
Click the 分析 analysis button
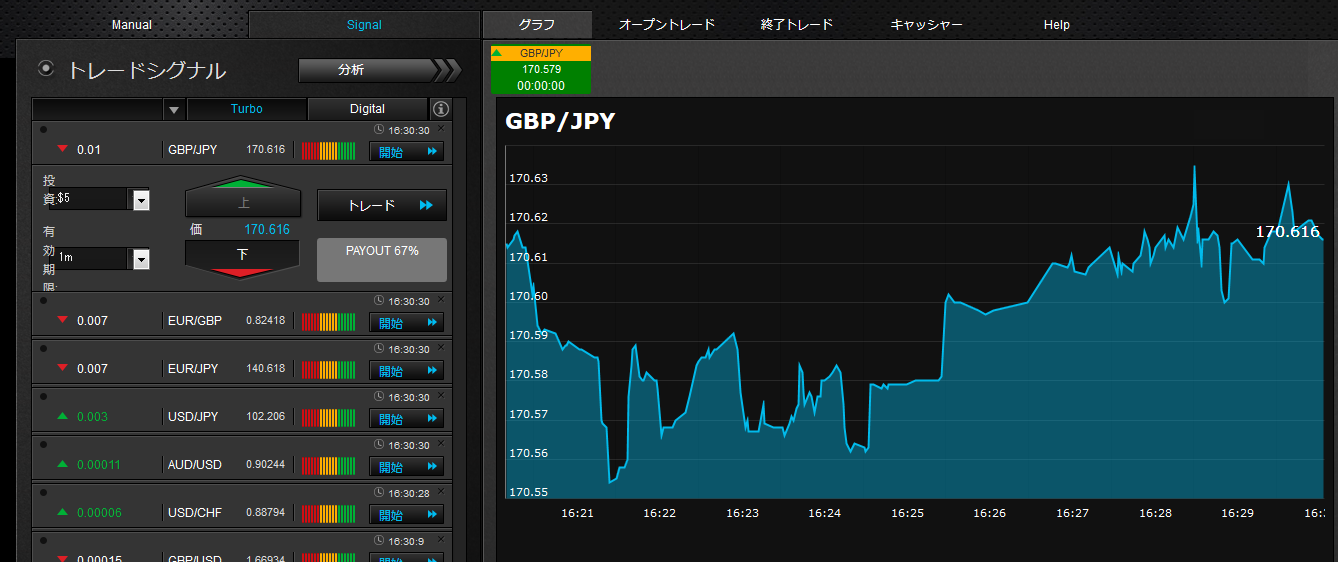tap(380, 70)
